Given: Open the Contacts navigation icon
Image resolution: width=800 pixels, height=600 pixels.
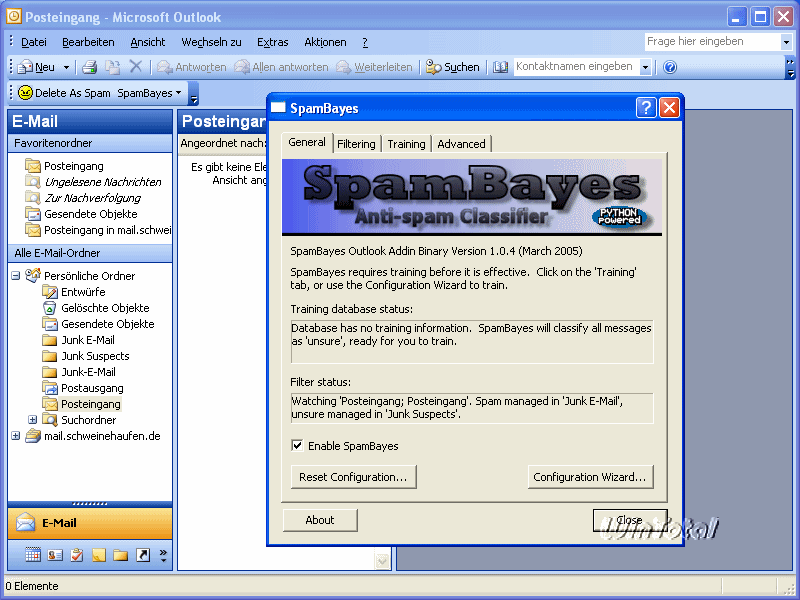Looking at the screenshot, I should tap(55, 555).
